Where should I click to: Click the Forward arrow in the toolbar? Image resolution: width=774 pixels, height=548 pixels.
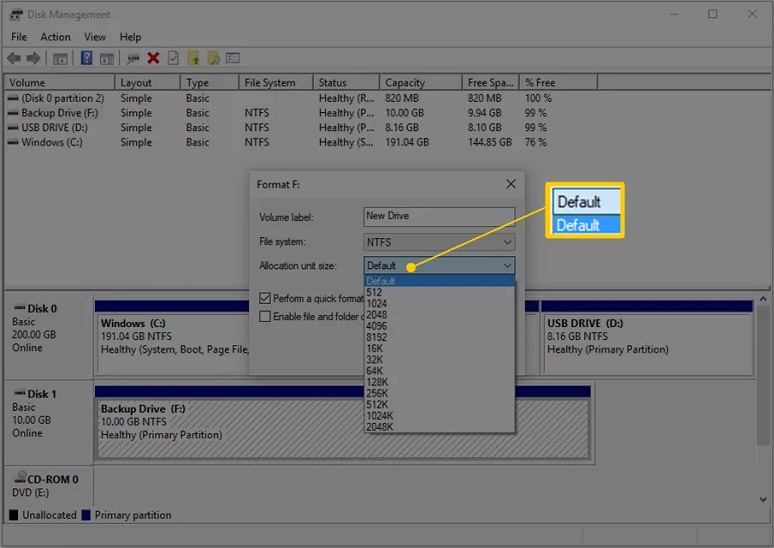point(33,59)
